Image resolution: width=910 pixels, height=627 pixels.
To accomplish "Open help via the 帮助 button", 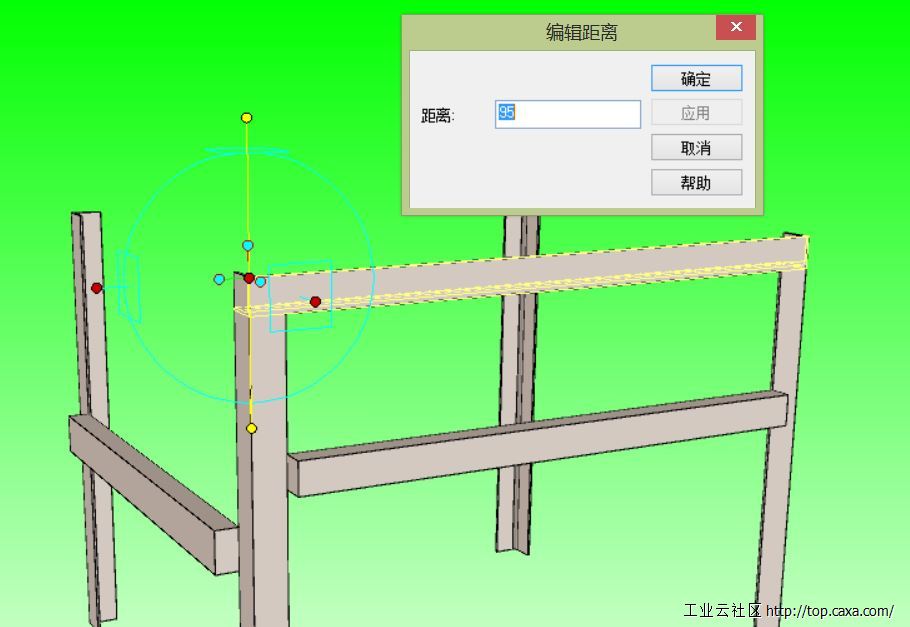I will tap(696, 183).
